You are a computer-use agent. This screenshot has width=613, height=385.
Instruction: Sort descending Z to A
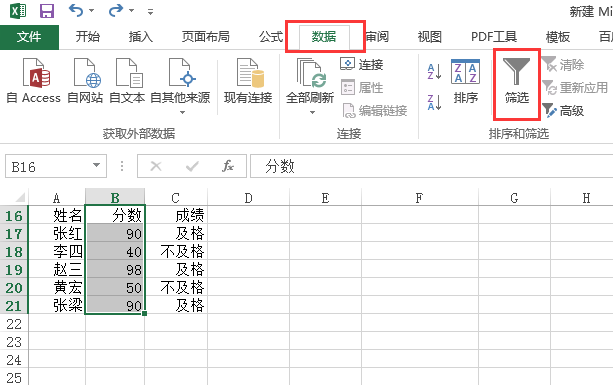point(434,102)
